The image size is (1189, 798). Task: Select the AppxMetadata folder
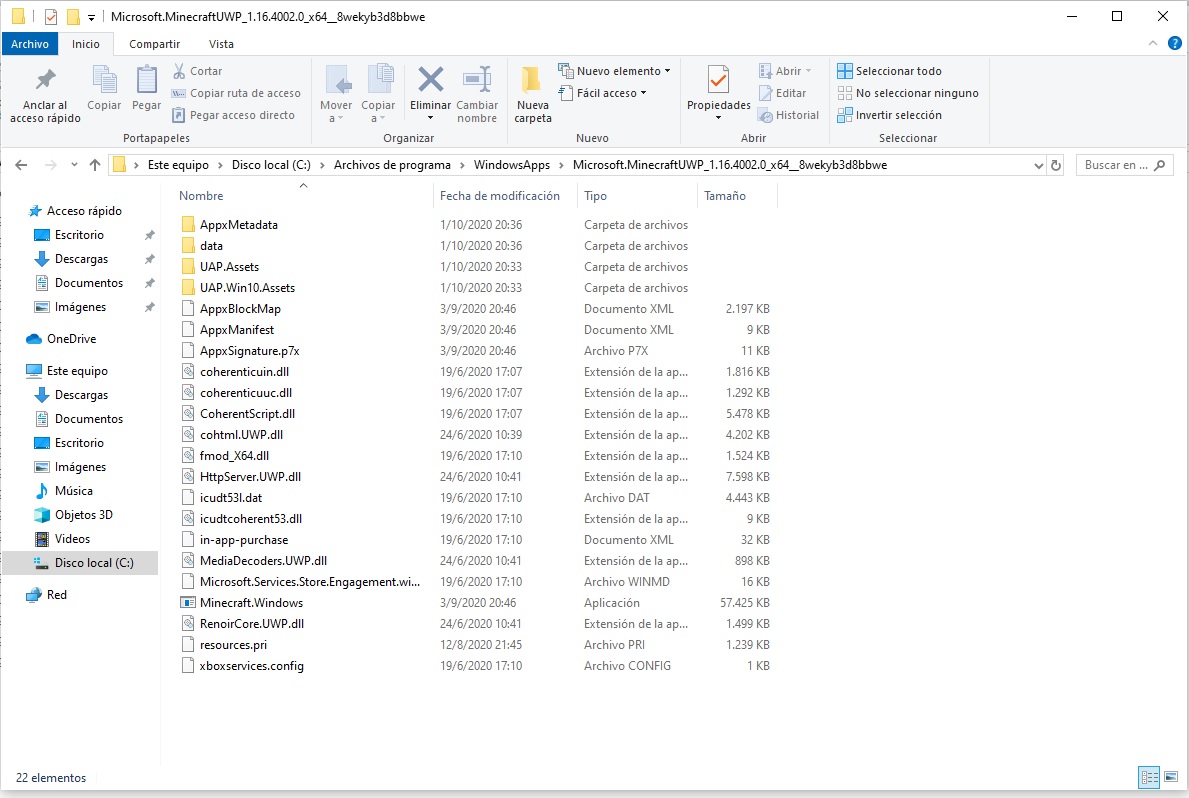point(238,225)
